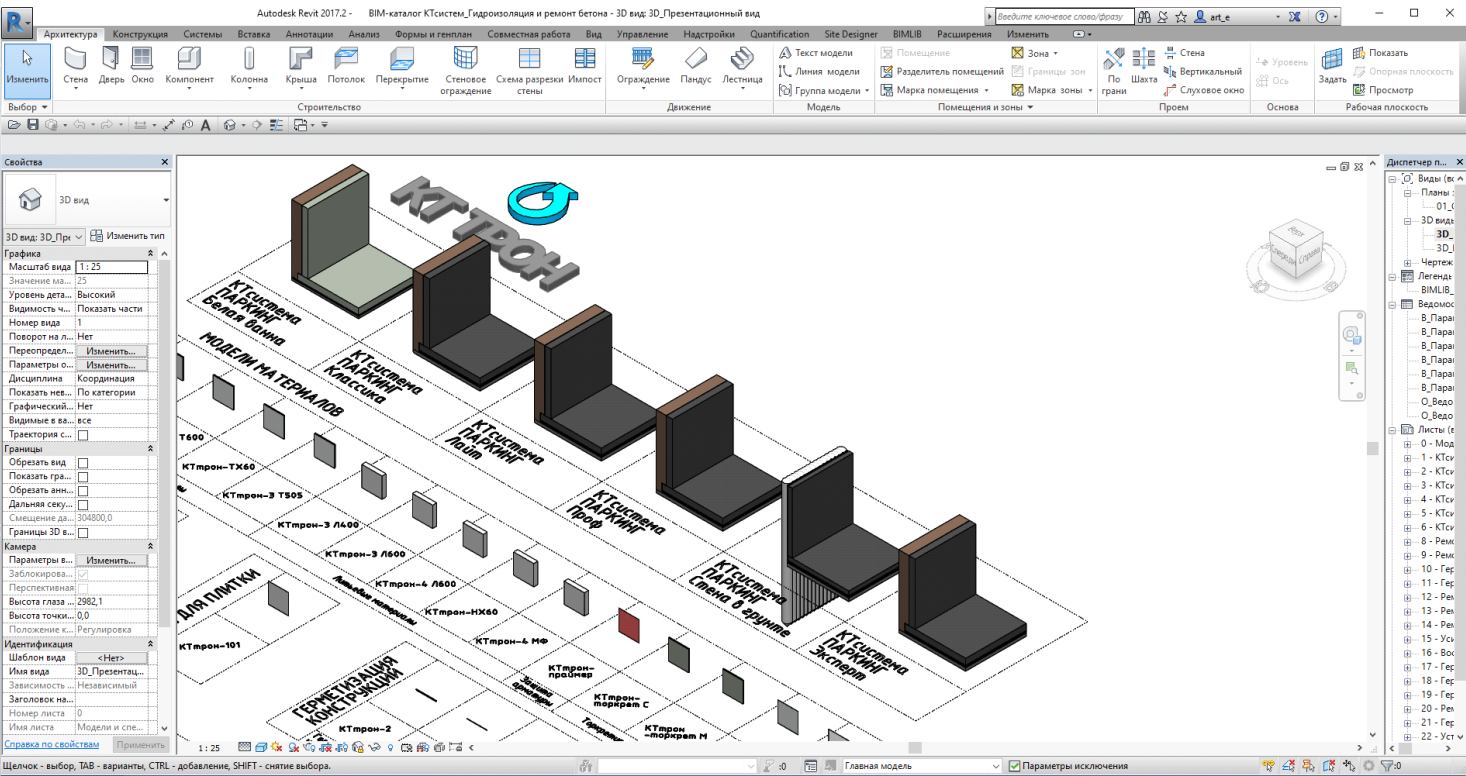Click the Door (Дверь) tool
Screen dimensions: 1466x776
(112, 66)
